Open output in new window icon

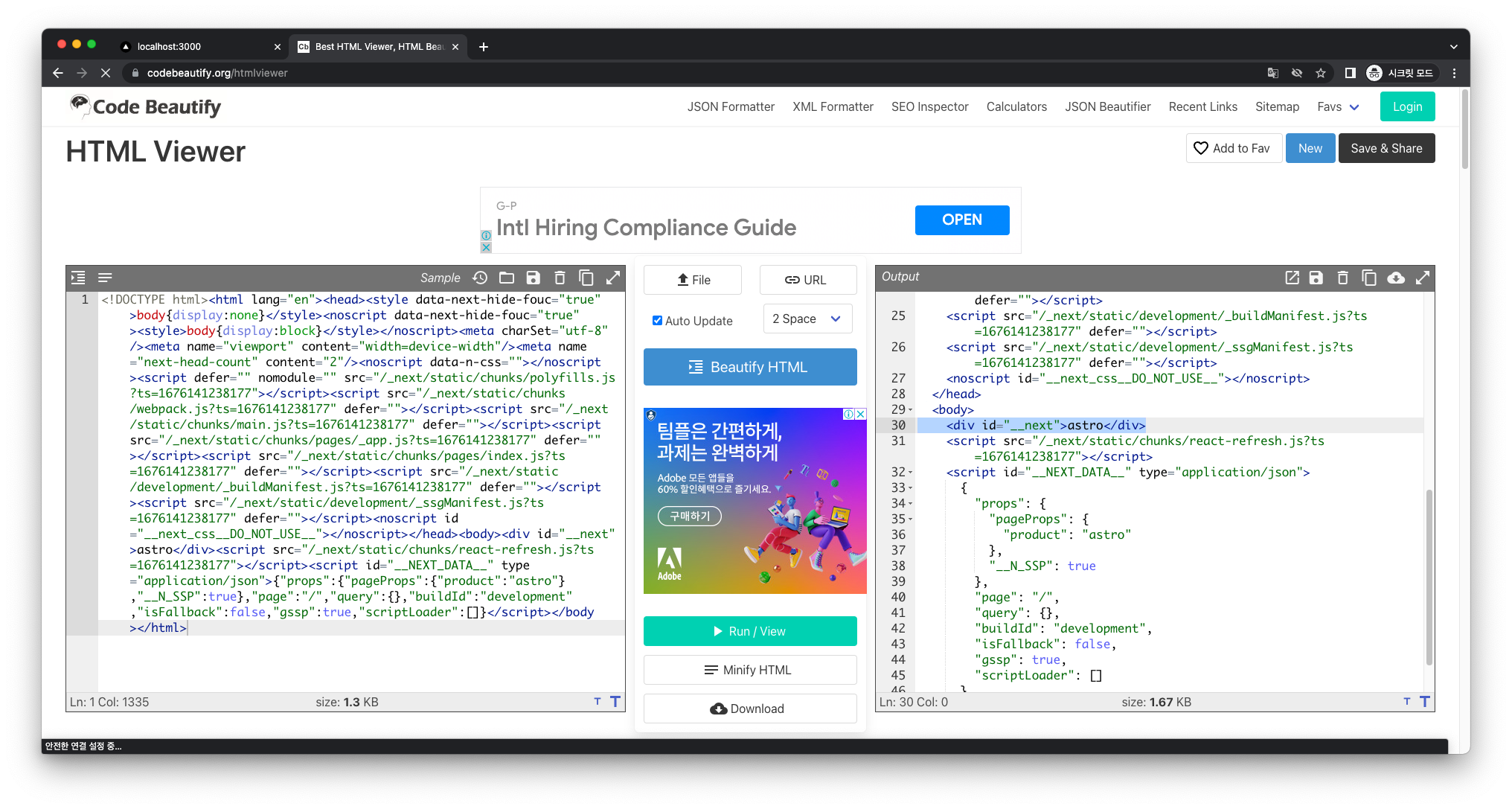coord(1292,278)
